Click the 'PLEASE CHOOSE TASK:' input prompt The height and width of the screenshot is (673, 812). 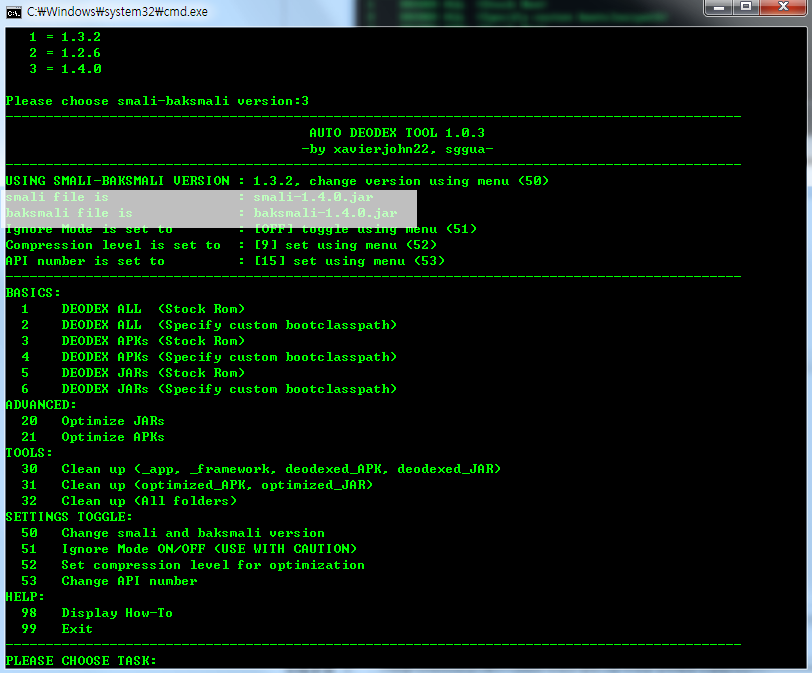80,661
